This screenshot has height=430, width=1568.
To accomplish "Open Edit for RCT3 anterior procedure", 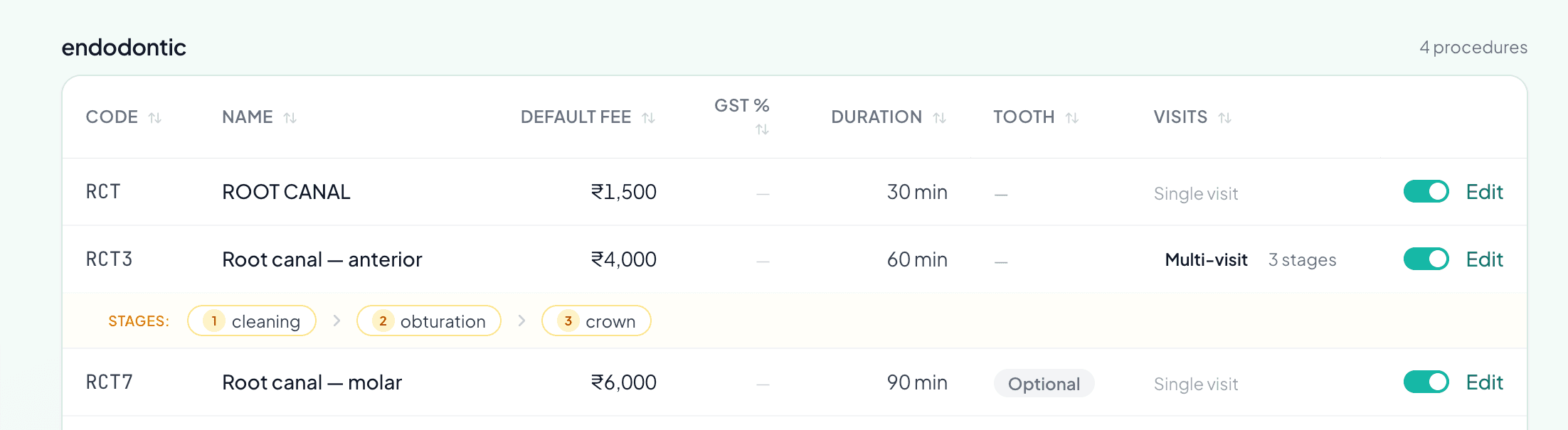I will [1484, 259].
